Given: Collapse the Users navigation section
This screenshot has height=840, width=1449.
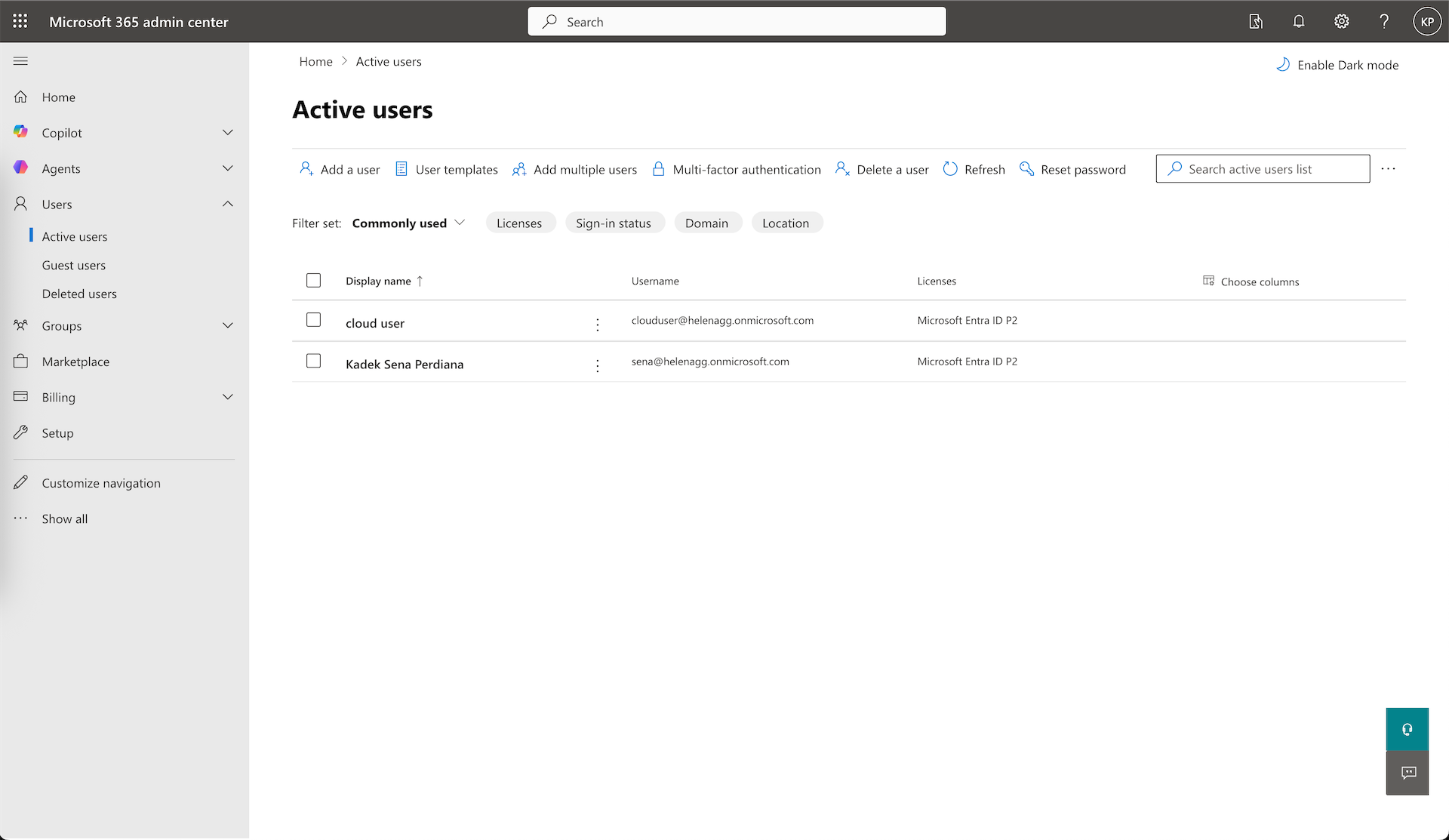Looking at the screenshot, I should point(227,204).
